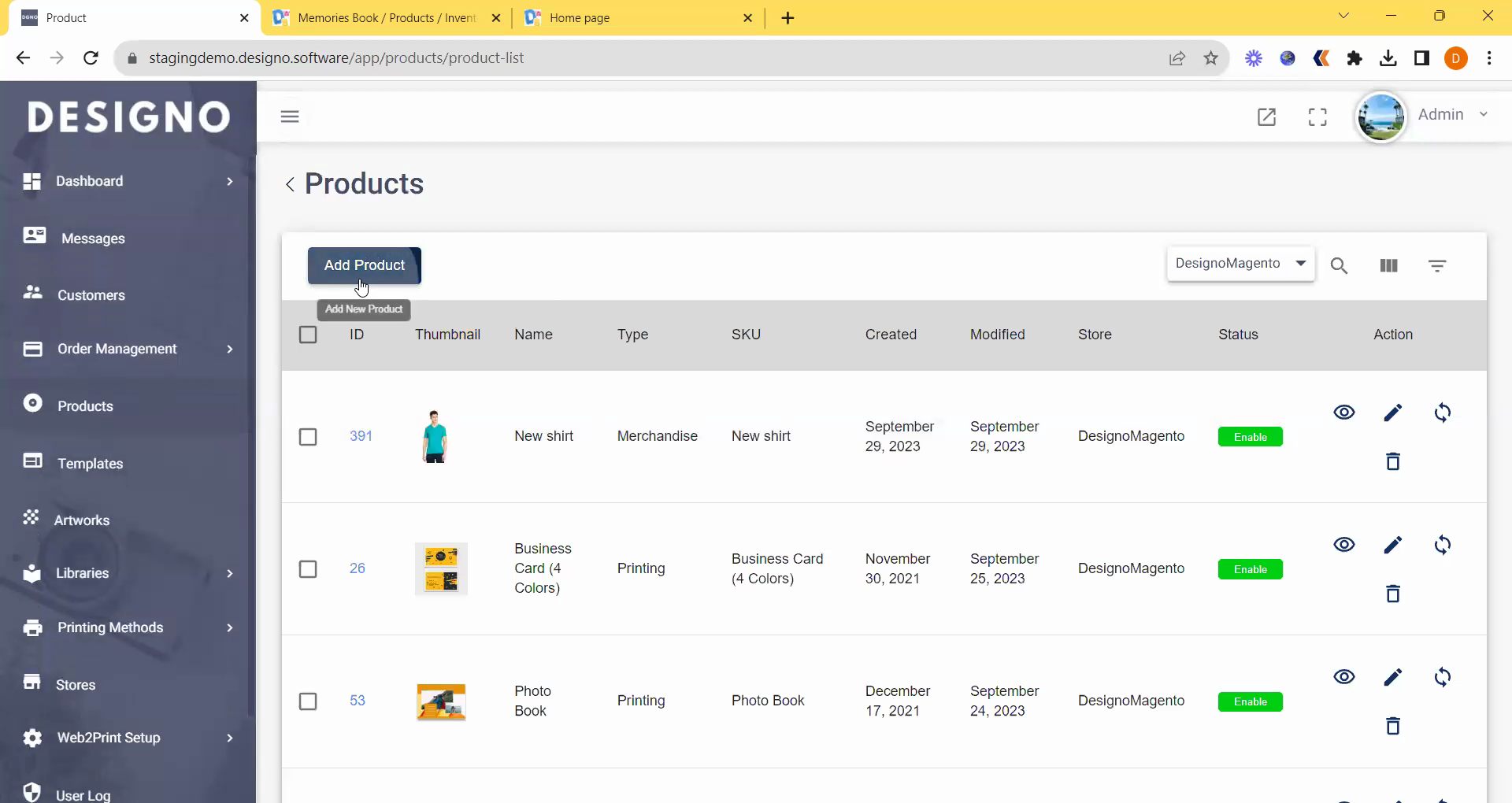Edit the New shirt product with pencil icon
The height and width of the screenshot is (803, 1512).
pos(1392,413)
